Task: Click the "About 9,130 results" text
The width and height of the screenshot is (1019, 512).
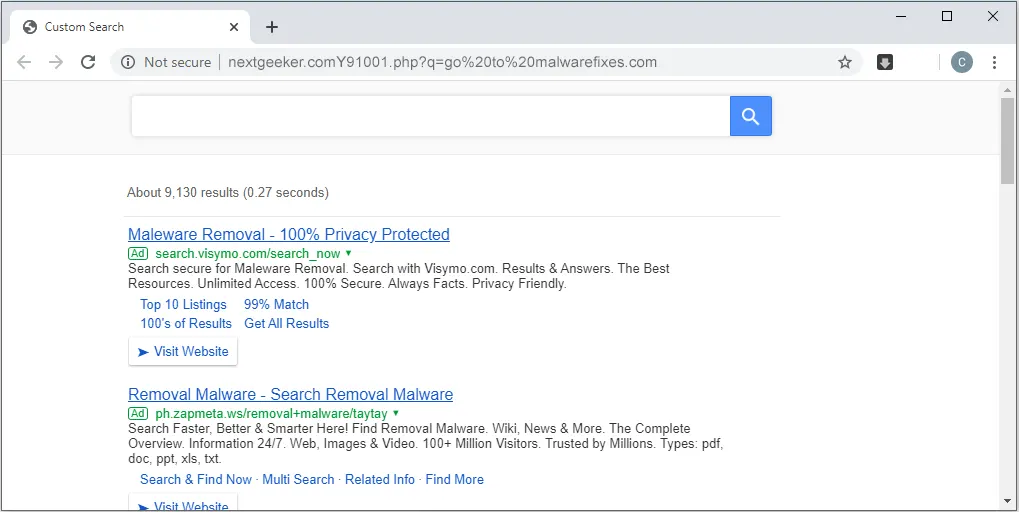Action: click(x=185, y=192)
